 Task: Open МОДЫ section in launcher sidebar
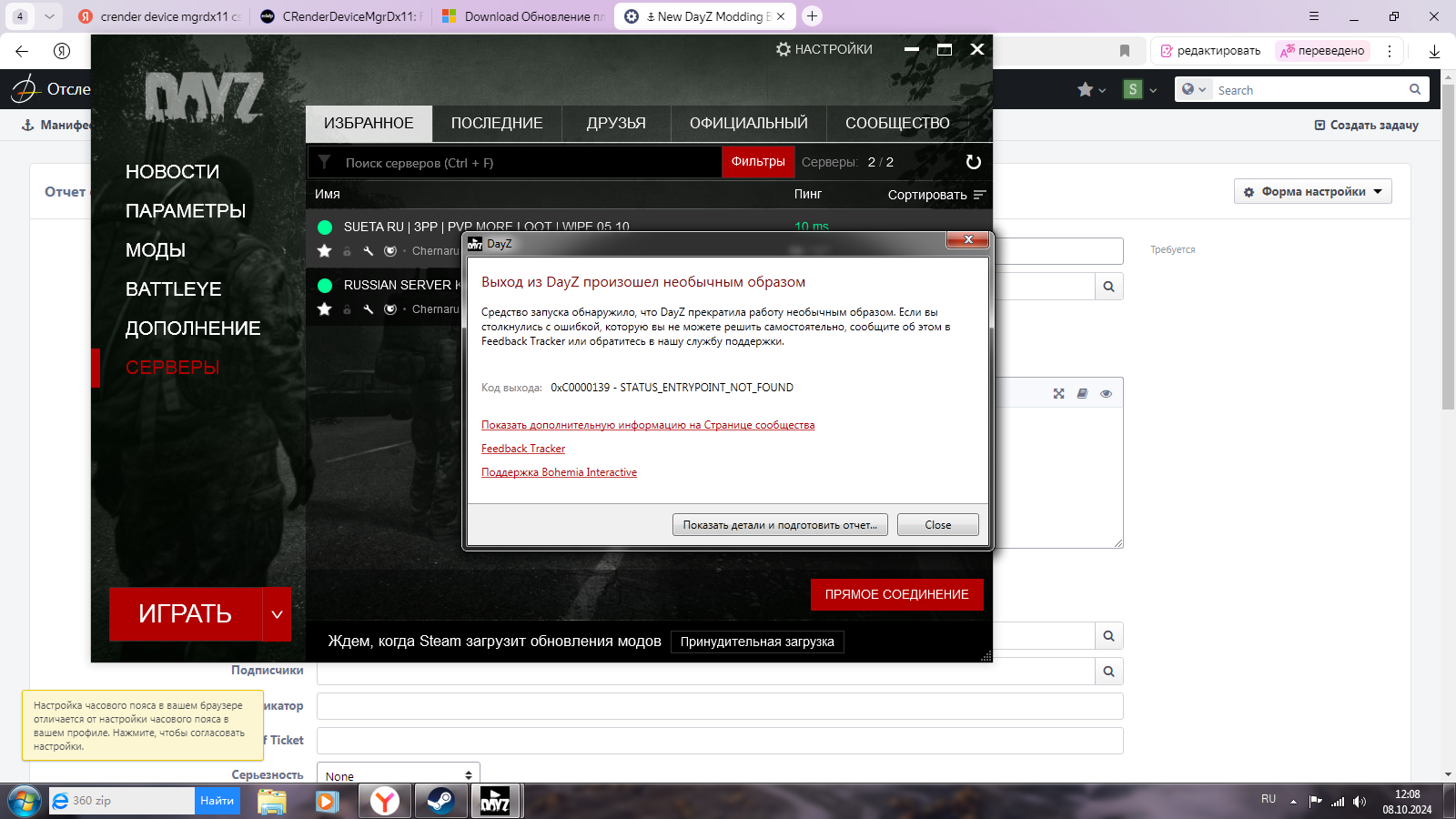point(156,249)
